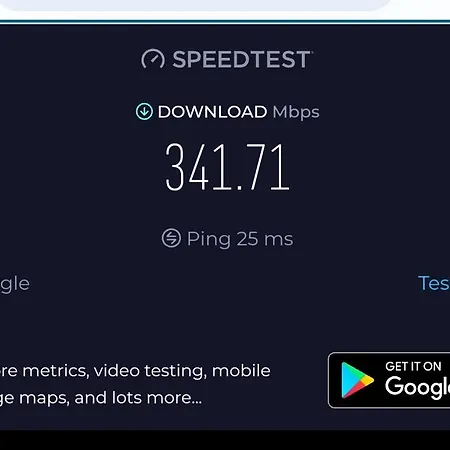Click the DOWNLOAD label
Screen dimensions: 450x450
coord(212,112)
